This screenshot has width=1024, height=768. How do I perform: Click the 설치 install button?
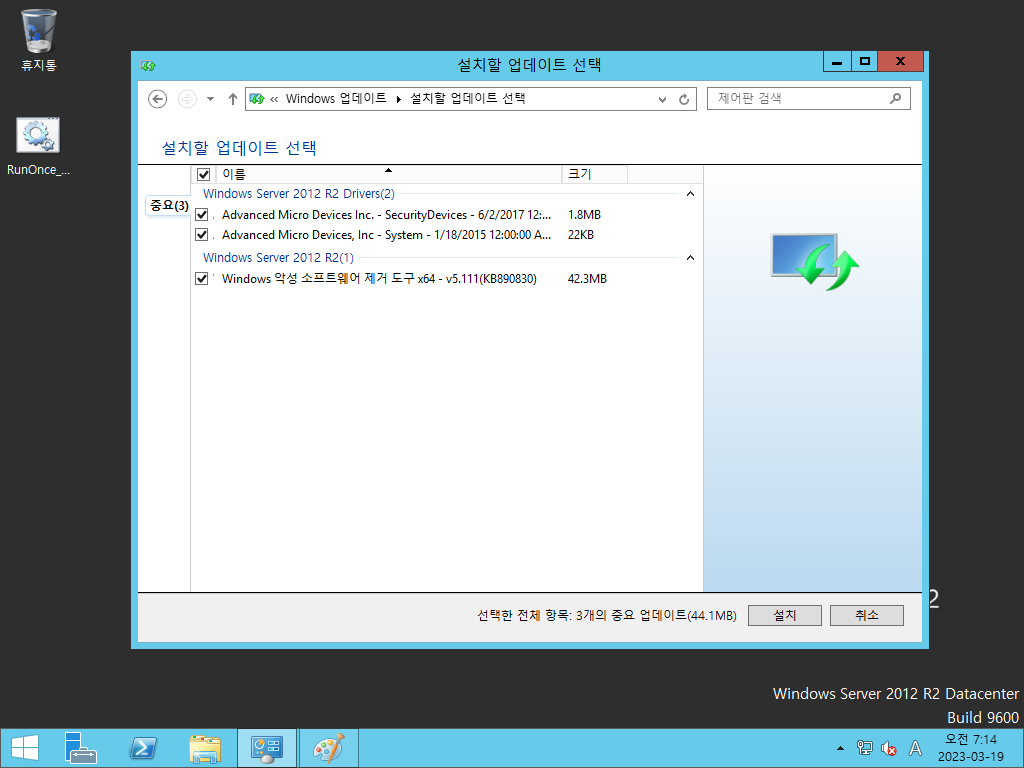pyautogui.click(x=784, y=615)
